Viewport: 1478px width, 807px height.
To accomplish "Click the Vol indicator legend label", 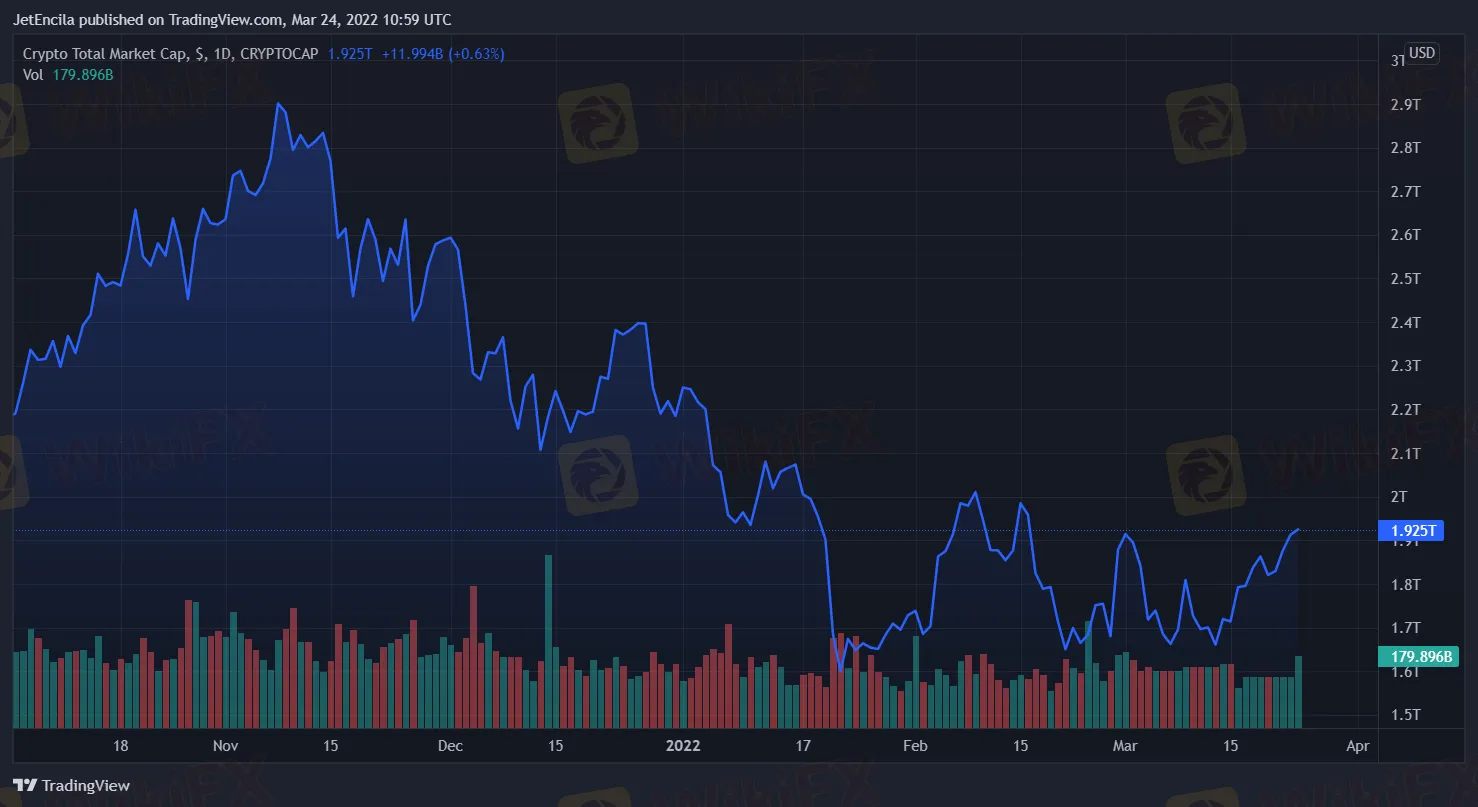I will (x=33, y=73).
